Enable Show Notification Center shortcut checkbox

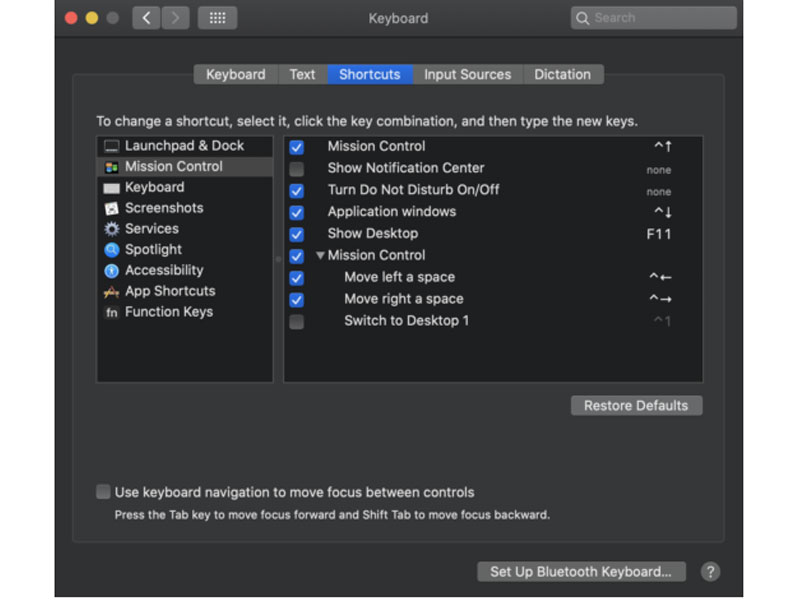tap(297, 169)
